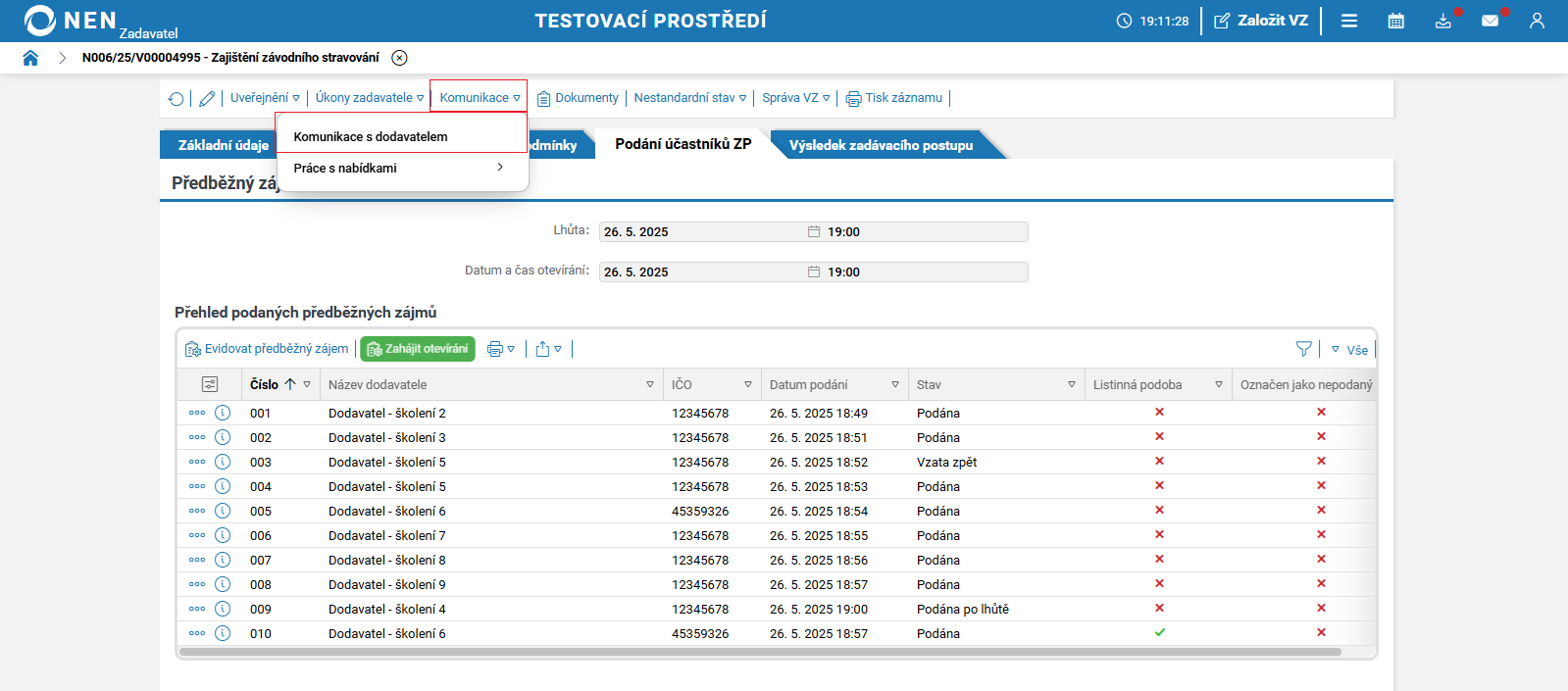Open calendar icon for Datum a čas otevírání

click(x=814, y=271)
